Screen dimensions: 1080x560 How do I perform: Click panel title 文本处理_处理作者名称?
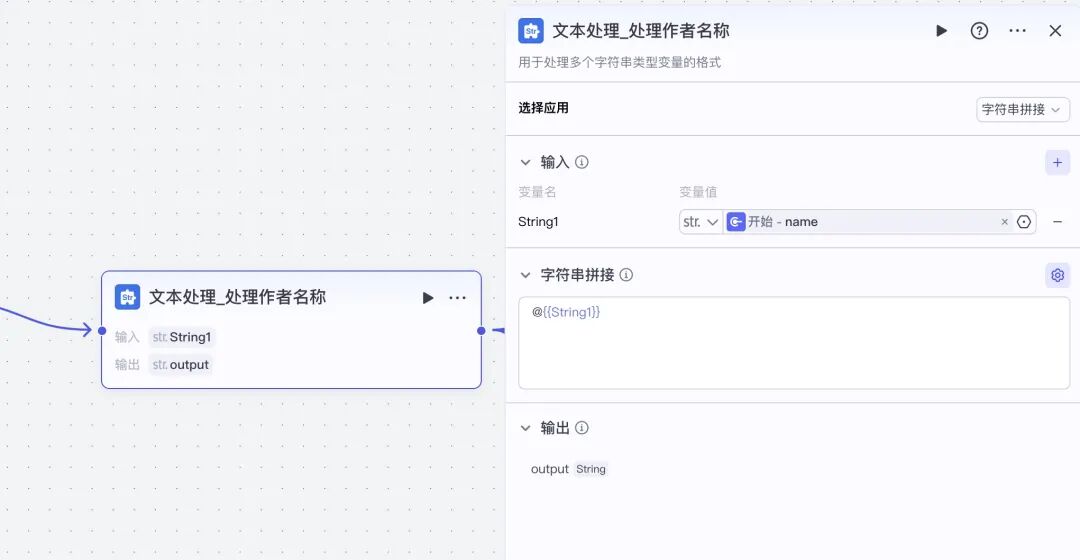tap(641, 31)
